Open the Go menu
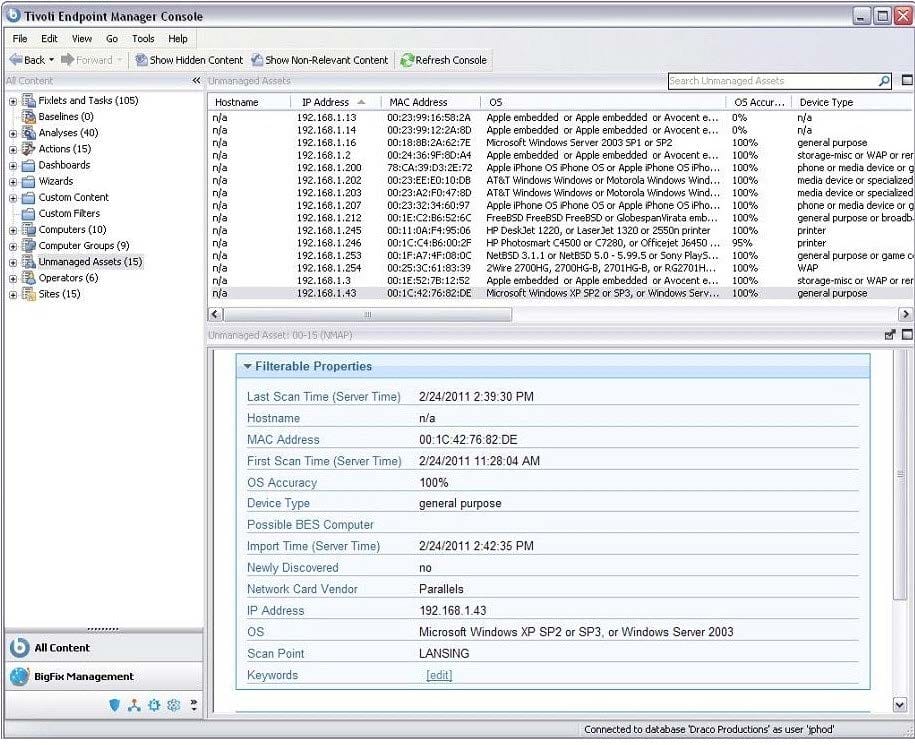 point(112,39)
